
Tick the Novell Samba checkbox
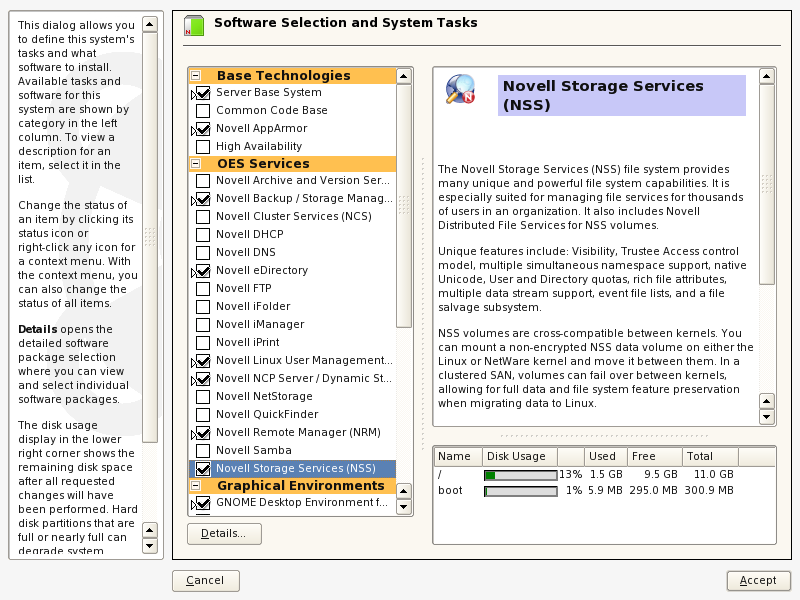click(x=203, y=451)
